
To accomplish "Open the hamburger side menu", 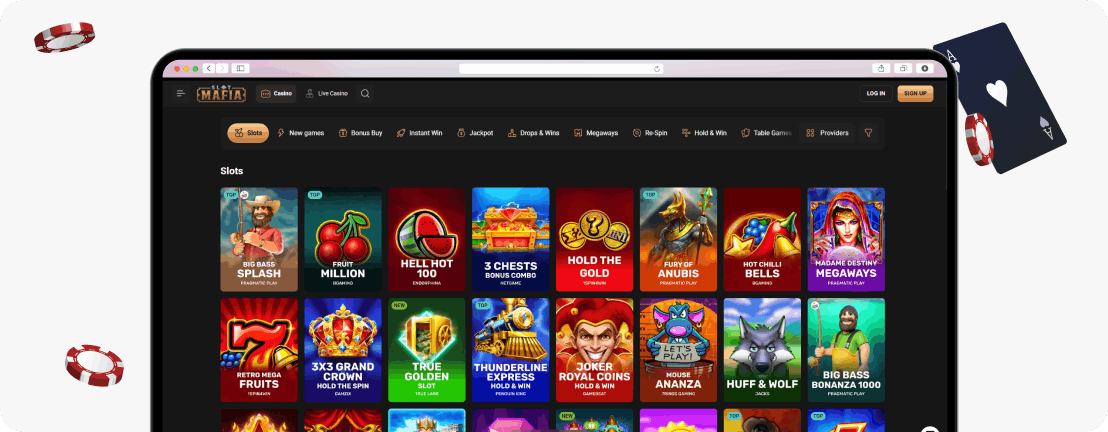I will click(181, 93).
